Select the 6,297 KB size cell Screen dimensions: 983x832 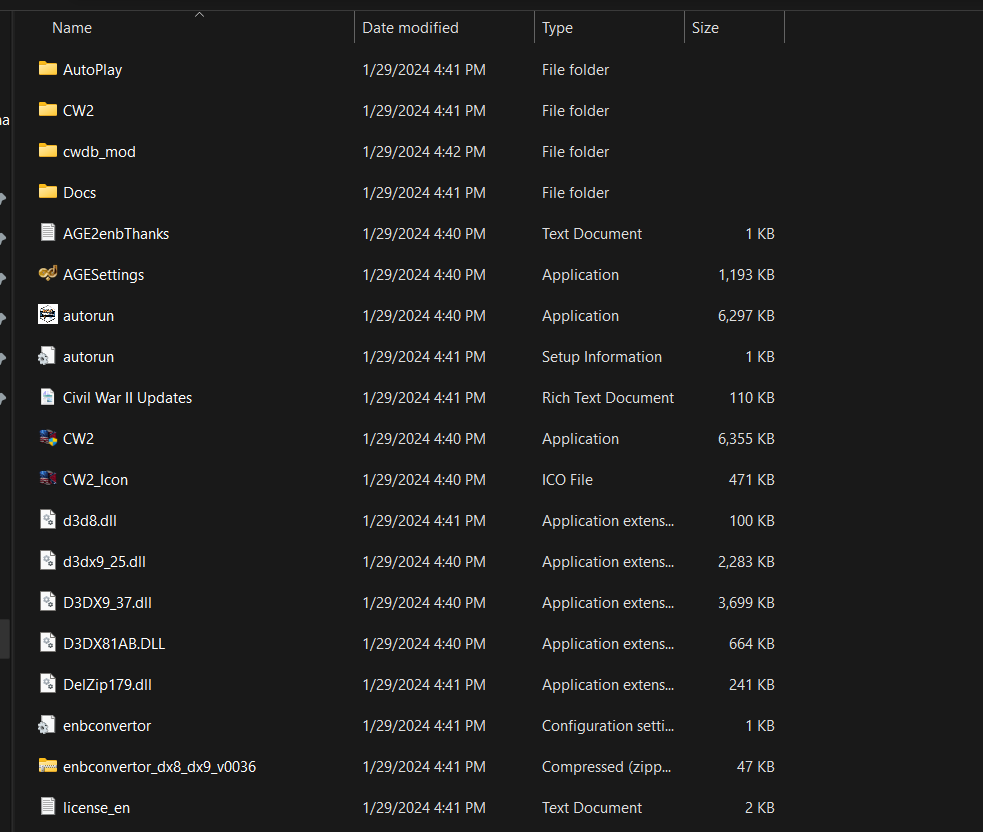[x=746, y=315]
